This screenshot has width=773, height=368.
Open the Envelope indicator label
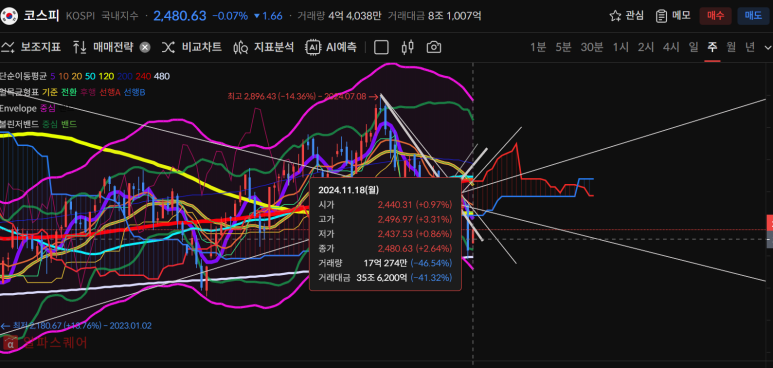(x=19, y=108)
